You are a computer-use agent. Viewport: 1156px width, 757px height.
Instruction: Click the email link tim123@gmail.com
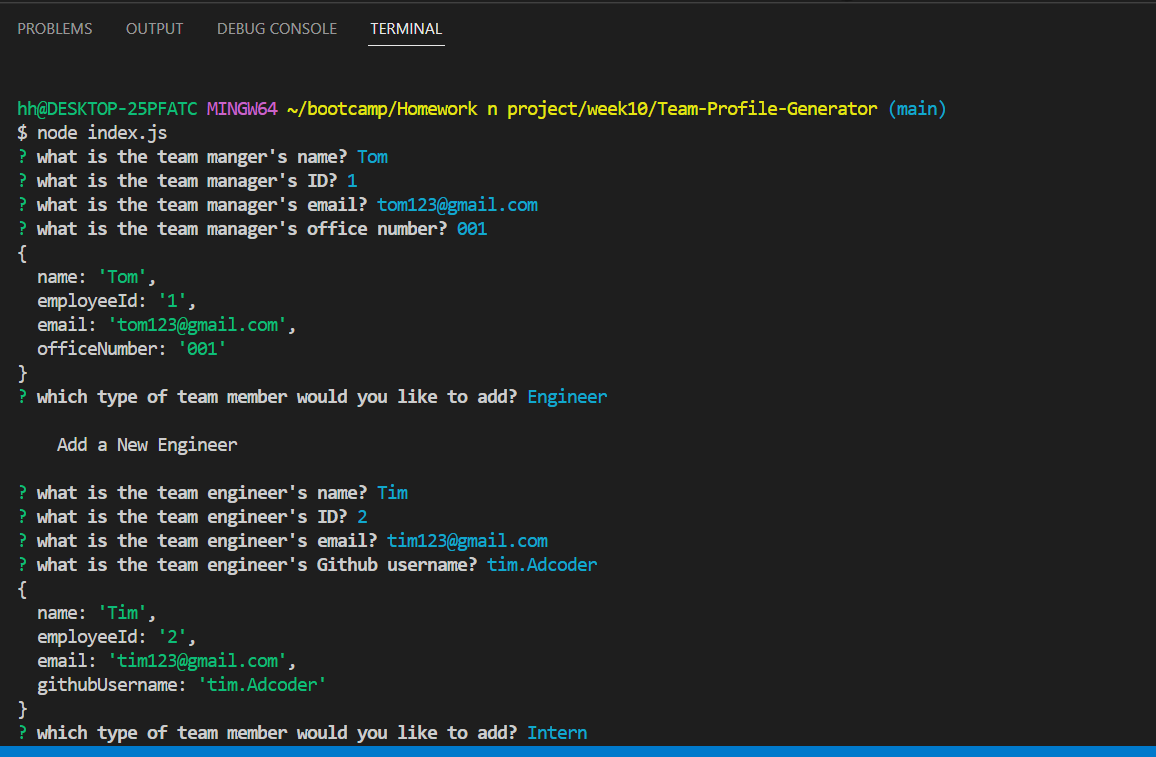tap(467, 540)
